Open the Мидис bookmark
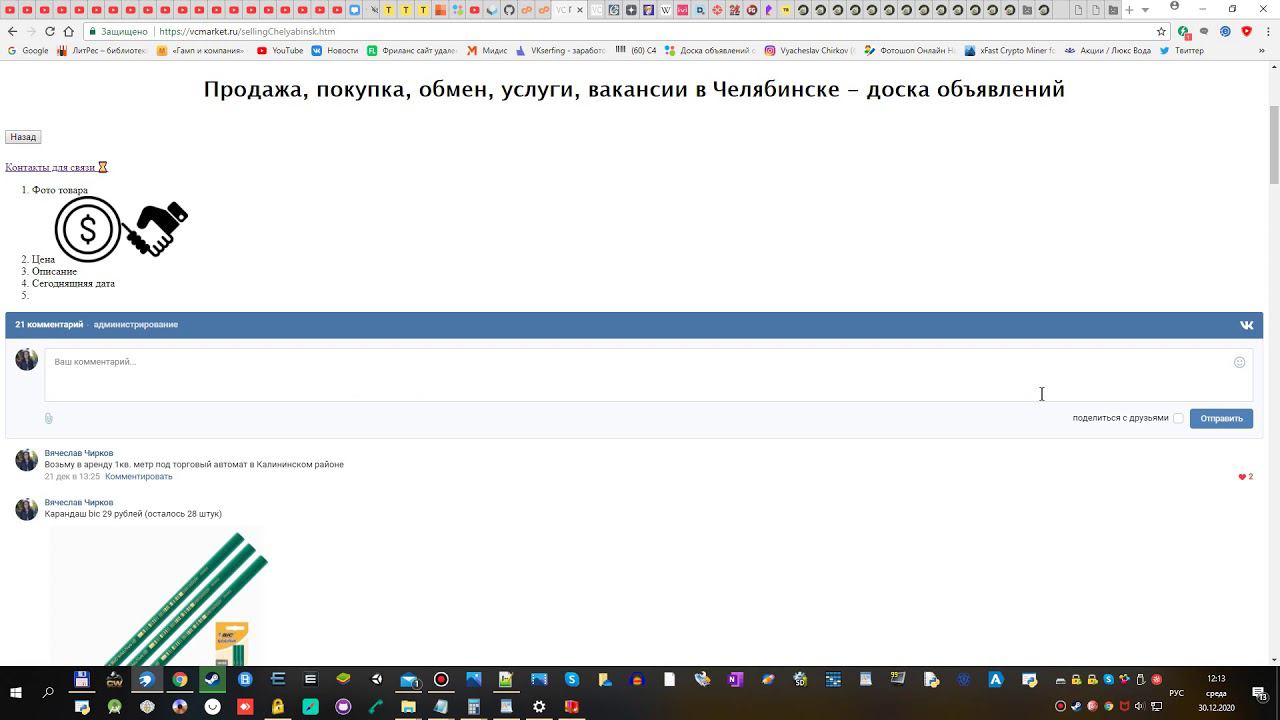The width and height of the screenshot is (1280, 720). point(487,50)
